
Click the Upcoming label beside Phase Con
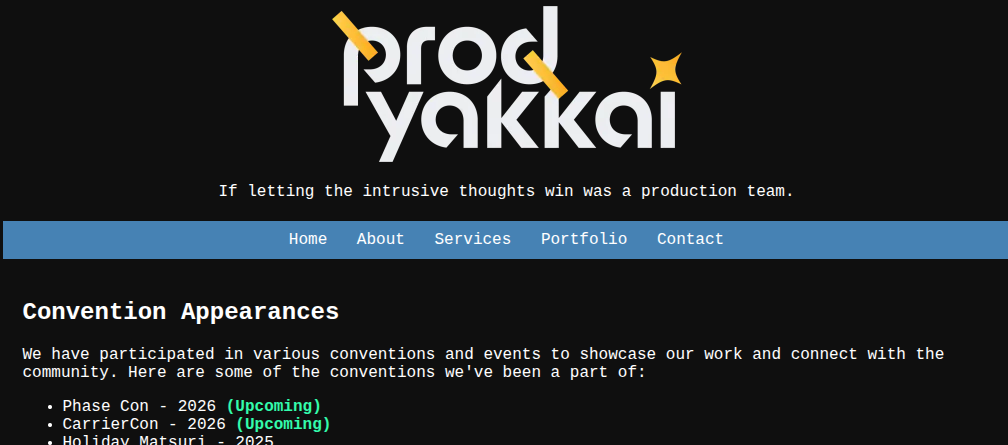(x=273, y=406)
